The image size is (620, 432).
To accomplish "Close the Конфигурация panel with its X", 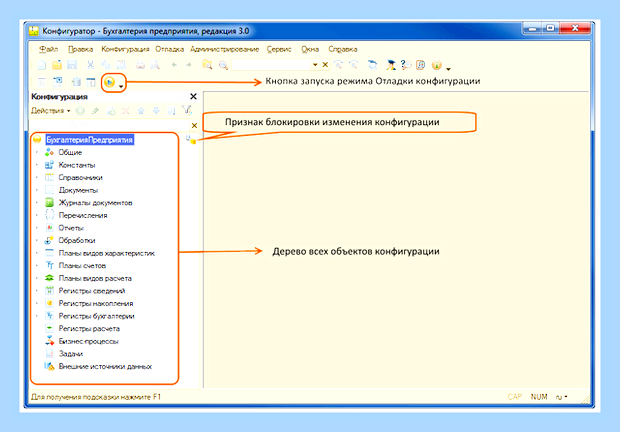I will pyautogui.click(x=193, y=96).
